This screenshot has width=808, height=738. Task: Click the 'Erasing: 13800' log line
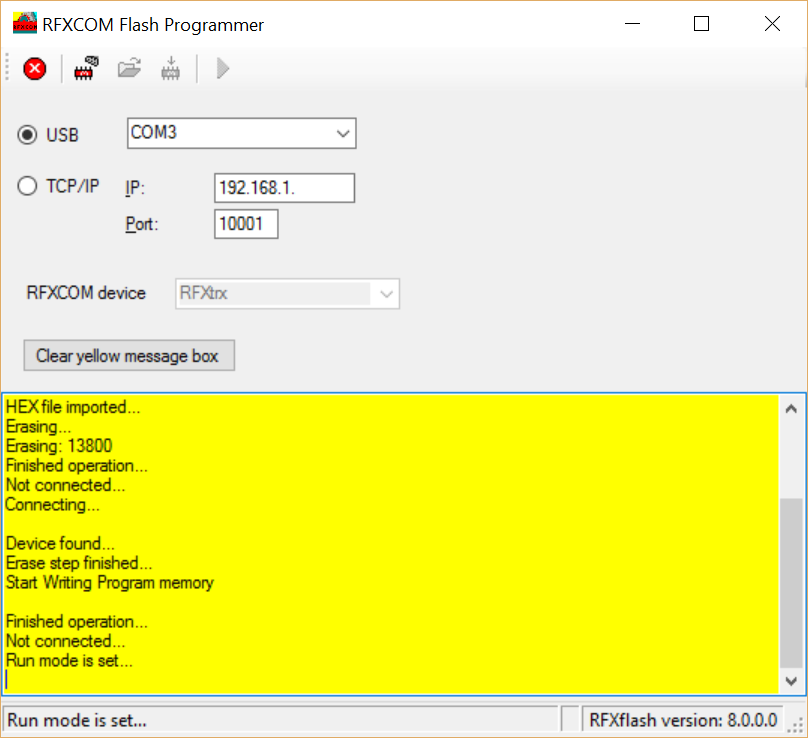[59, 446]
